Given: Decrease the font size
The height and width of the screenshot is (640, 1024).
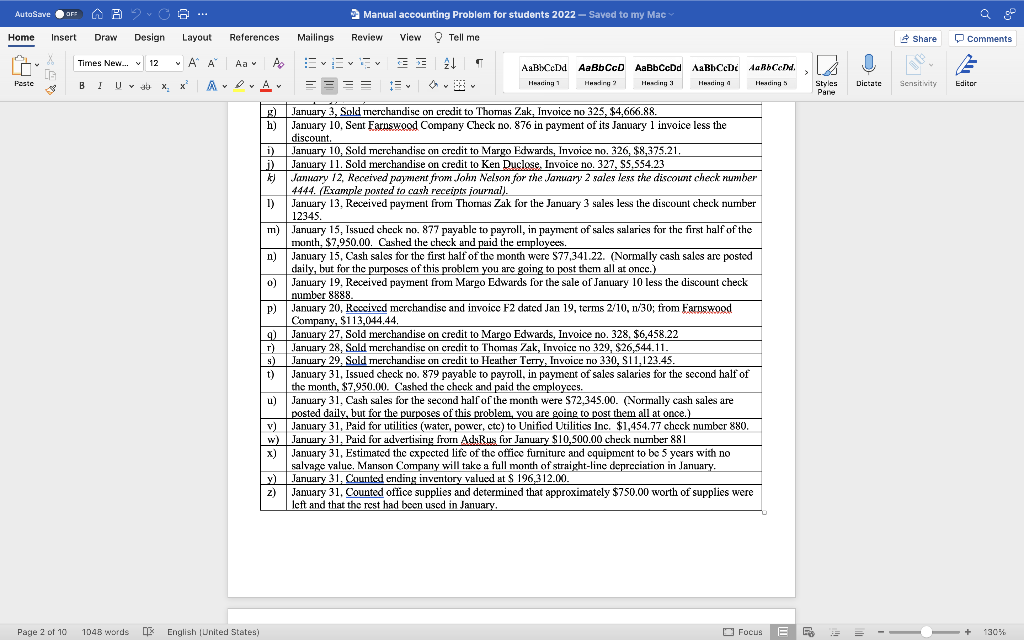Looking at the screenshot, I should coord(212,63).
